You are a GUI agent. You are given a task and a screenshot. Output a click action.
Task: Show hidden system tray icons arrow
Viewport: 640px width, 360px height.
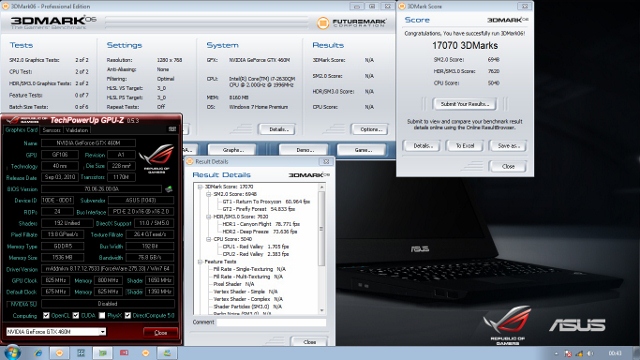(556, 353)
